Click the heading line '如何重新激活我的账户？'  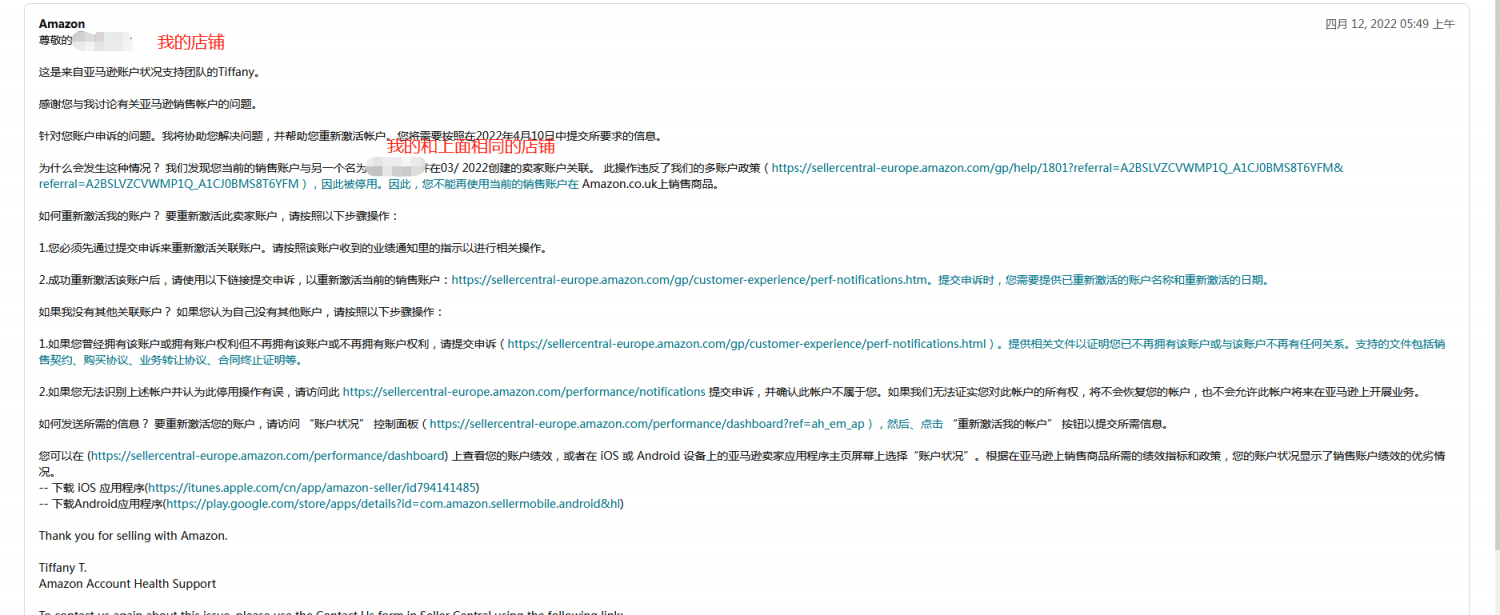pyautogui.click(x=218, y=216)
